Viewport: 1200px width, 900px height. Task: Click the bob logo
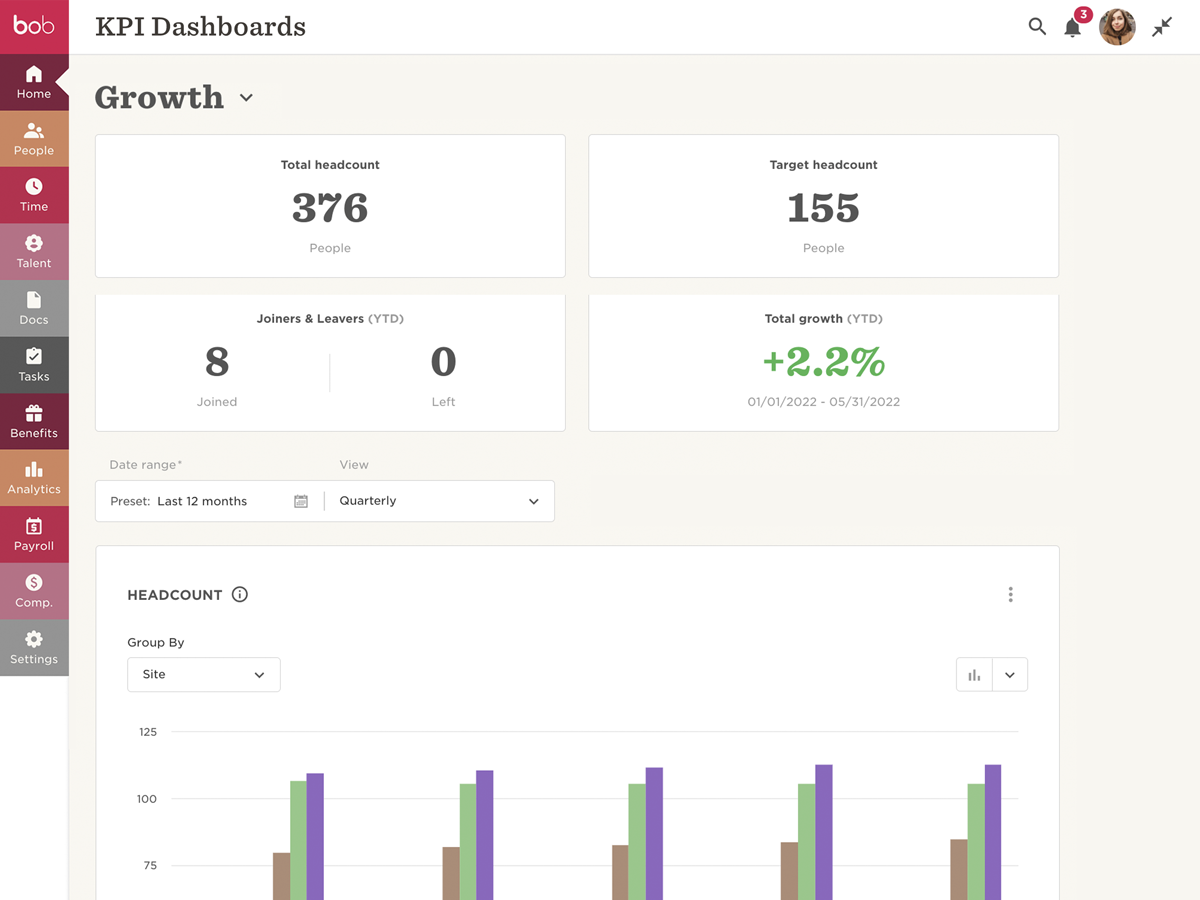click(x=34, y=26)
